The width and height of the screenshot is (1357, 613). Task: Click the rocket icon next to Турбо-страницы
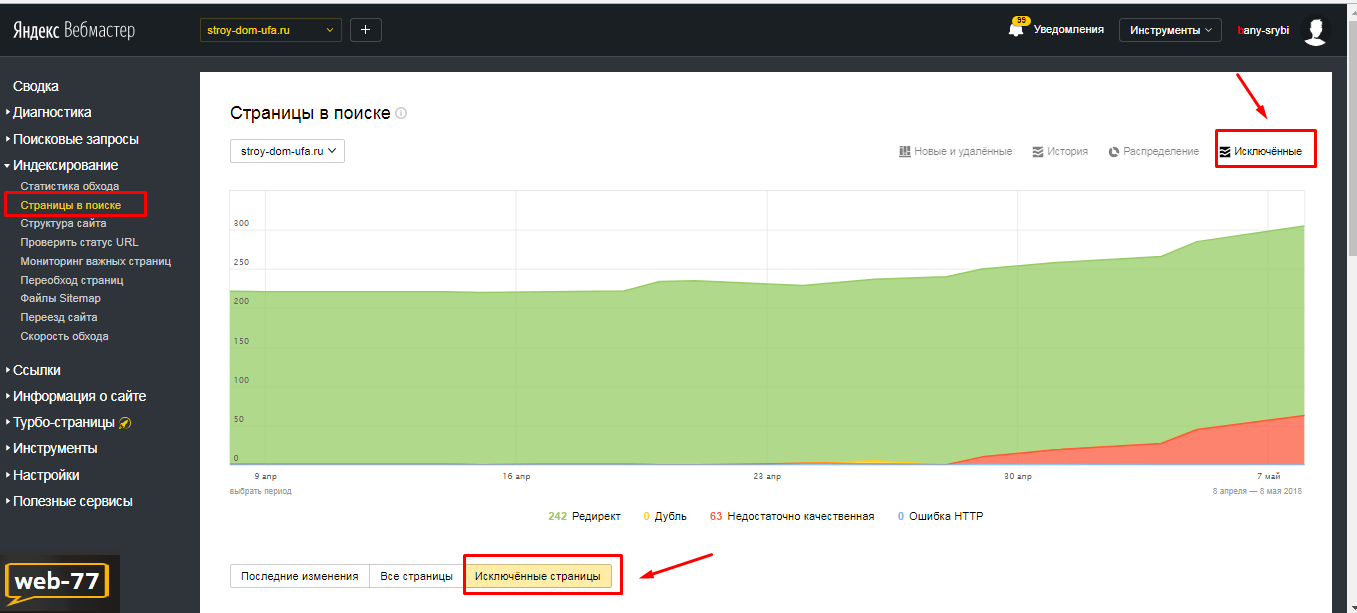[x=125, y=423]
